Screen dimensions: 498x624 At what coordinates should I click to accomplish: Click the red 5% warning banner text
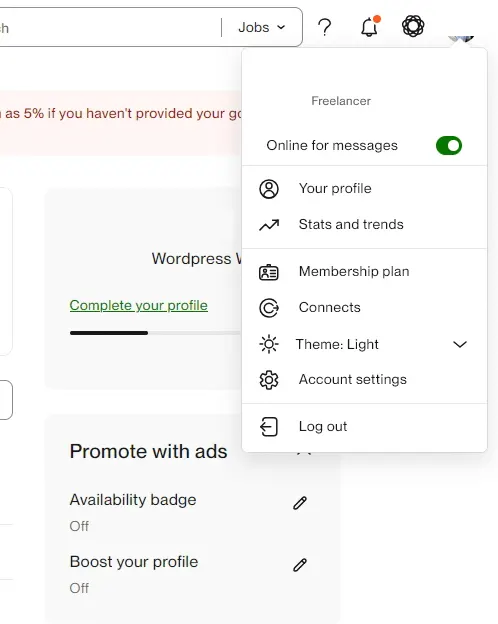pos(121,113)
